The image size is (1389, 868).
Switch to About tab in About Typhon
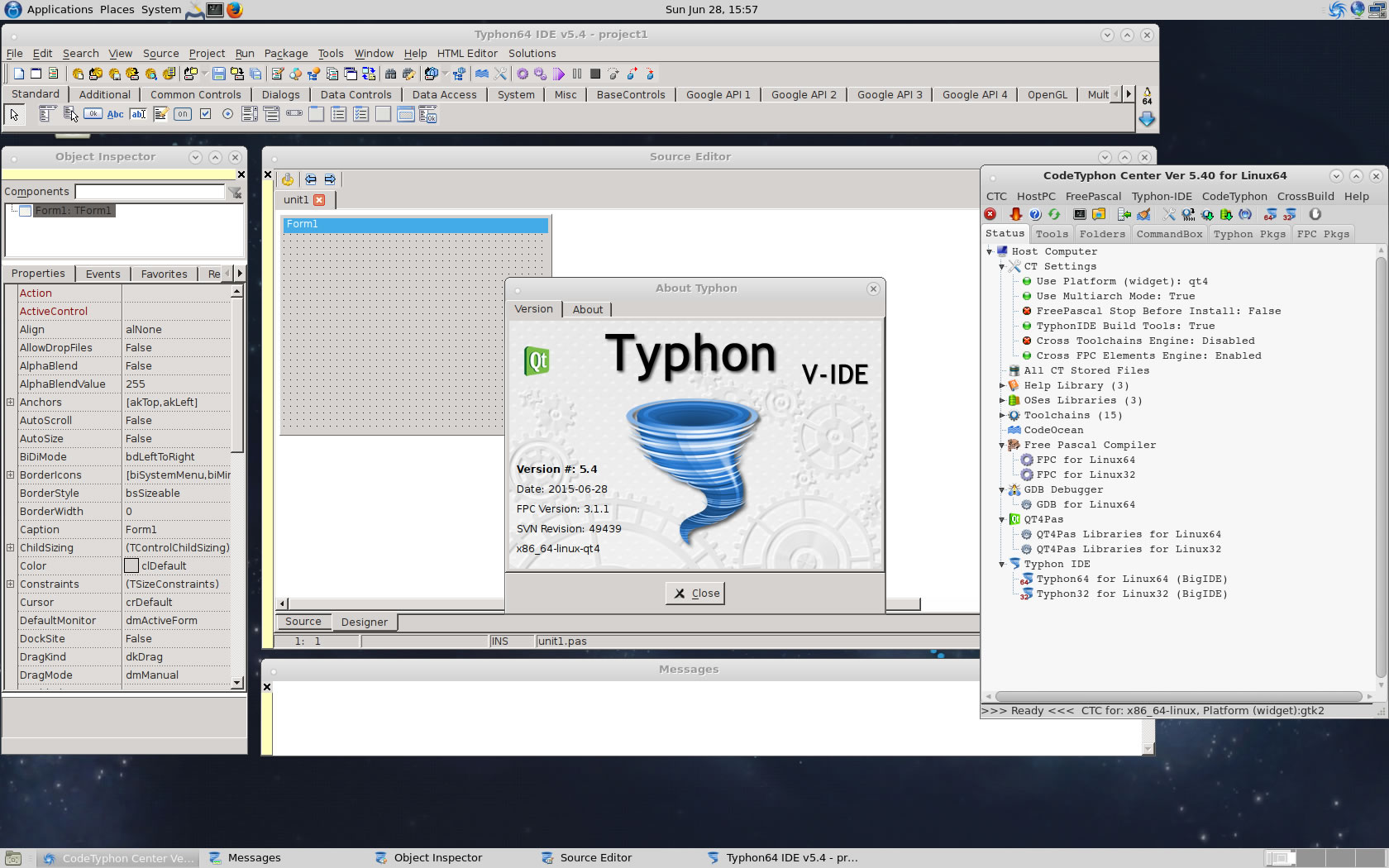(588, 309)
